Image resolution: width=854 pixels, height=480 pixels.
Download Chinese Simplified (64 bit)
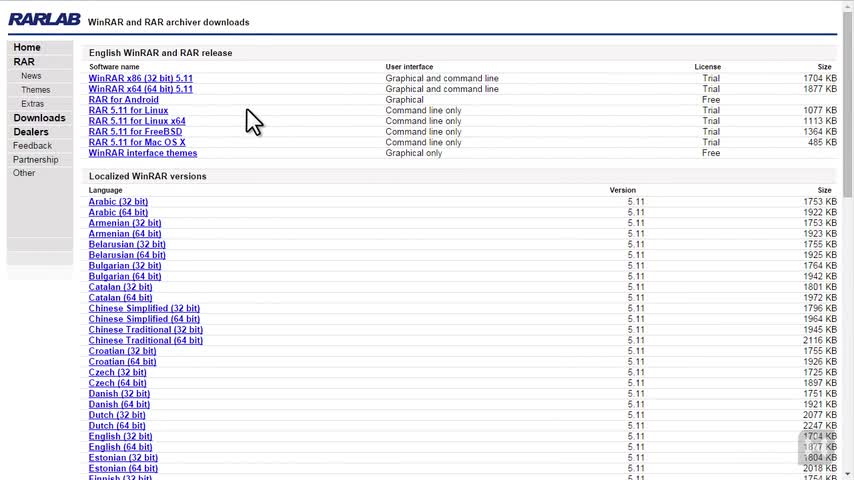tap(144, 319)
